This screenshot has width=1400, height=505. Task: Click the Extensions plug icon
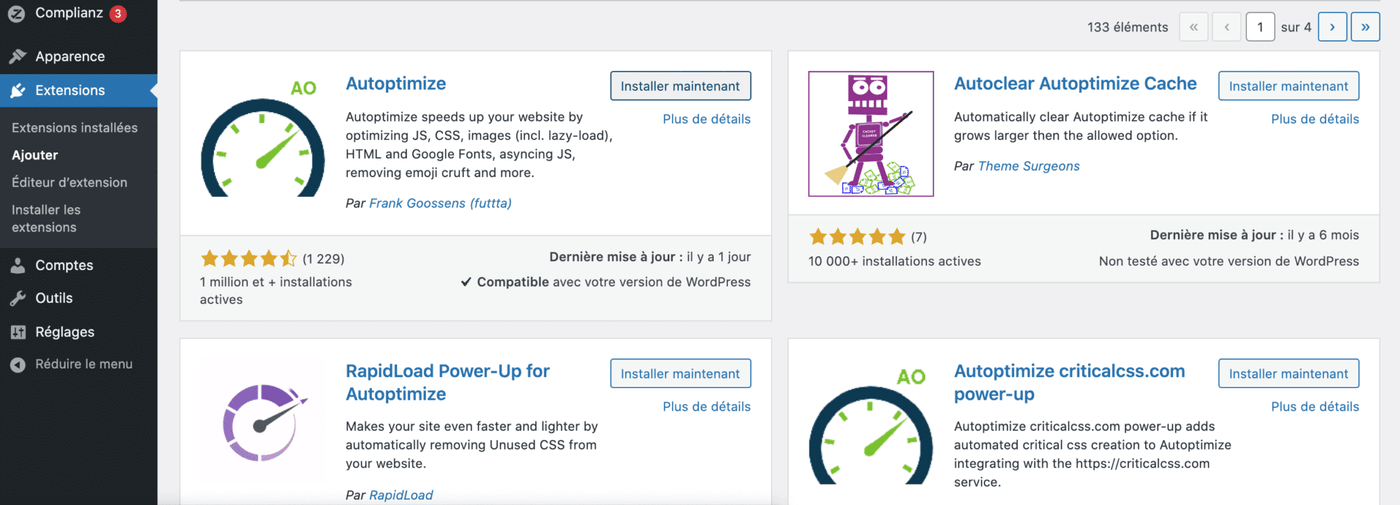point(17,90)
